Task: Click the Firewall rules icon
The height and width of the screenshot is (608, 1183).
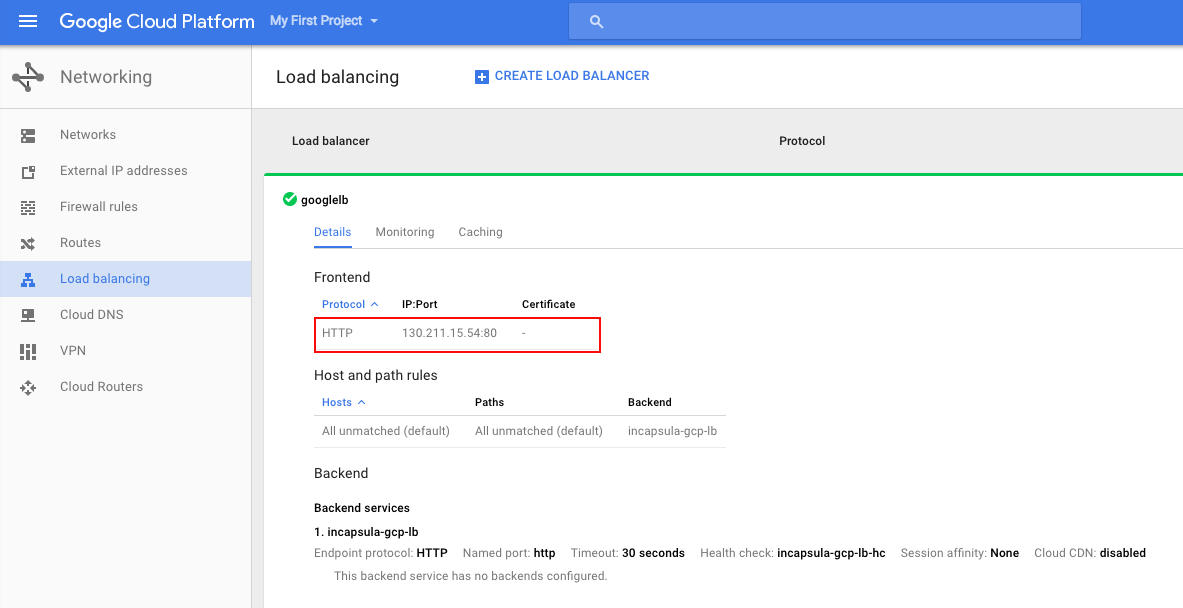Action: point(28,207)
